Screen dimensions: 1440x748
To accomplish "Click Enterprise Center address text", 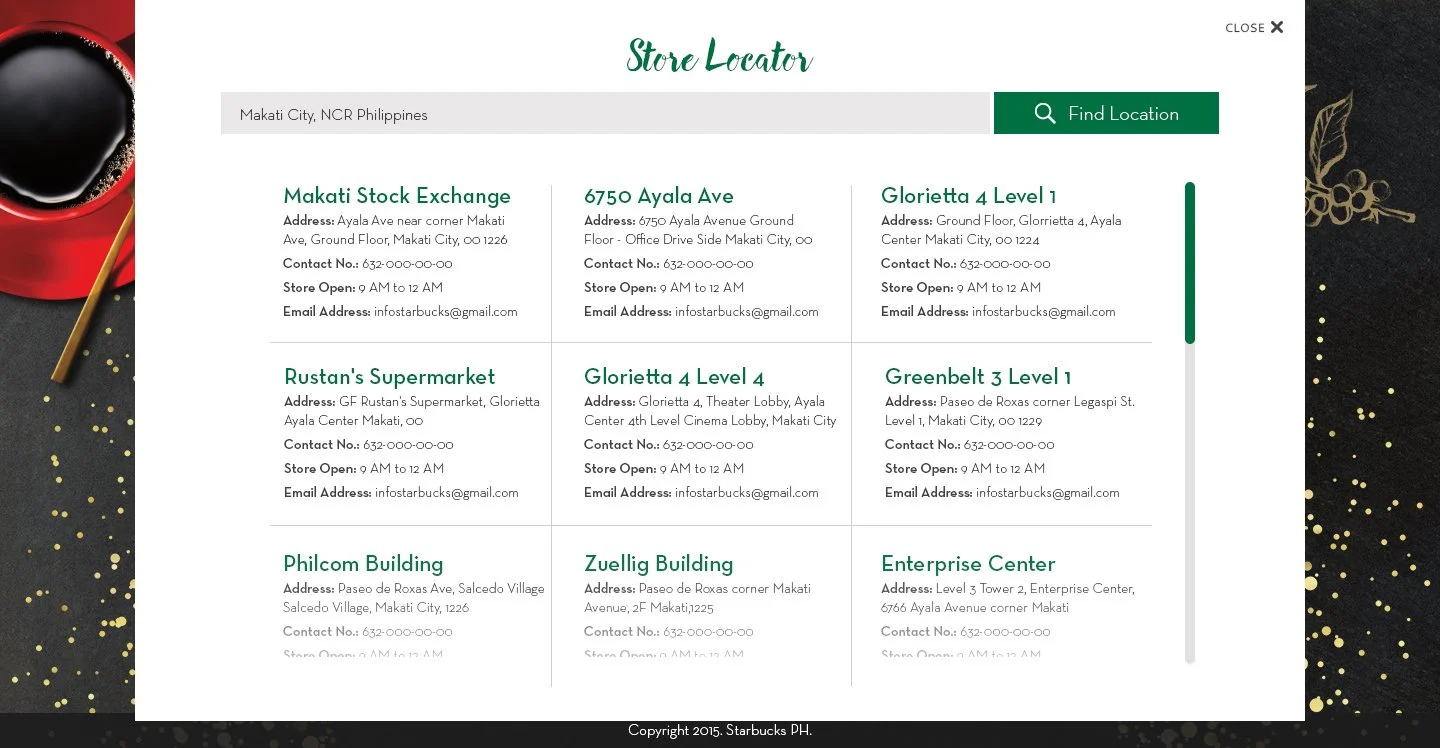I will click(1008, 598).
